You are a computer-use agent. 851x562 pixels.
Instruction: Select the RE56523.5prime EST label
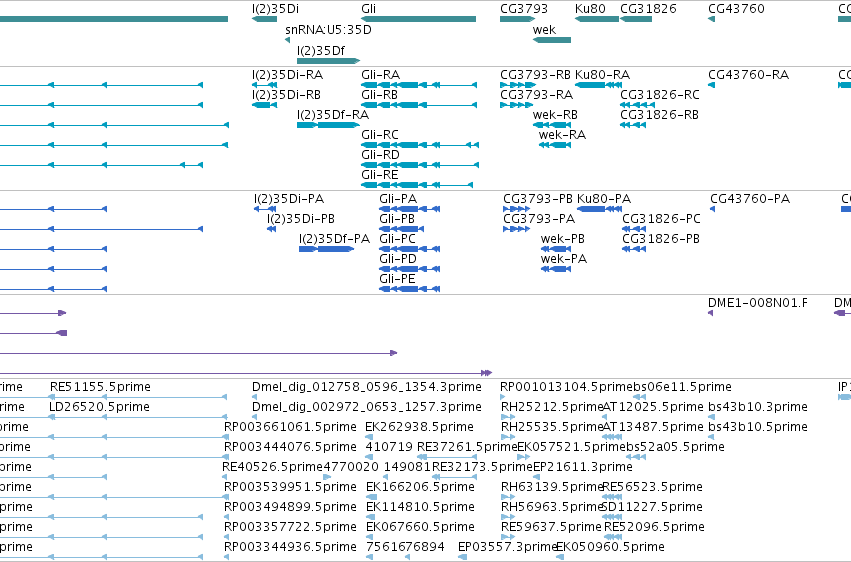tap(652, 487)
